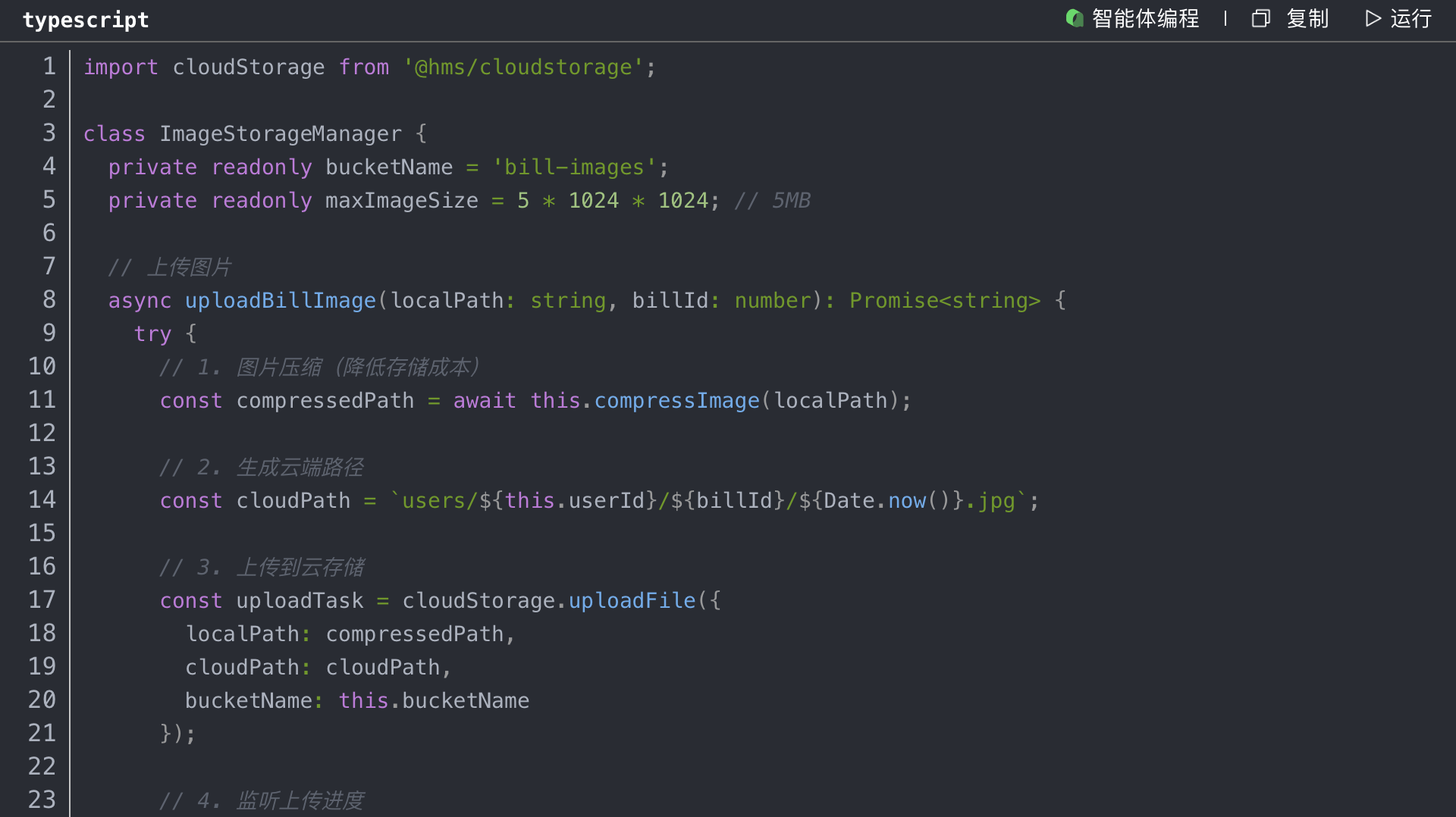
Task: Place cursor on the '@hms/cloudstorage' string
Action: (523, 67)
